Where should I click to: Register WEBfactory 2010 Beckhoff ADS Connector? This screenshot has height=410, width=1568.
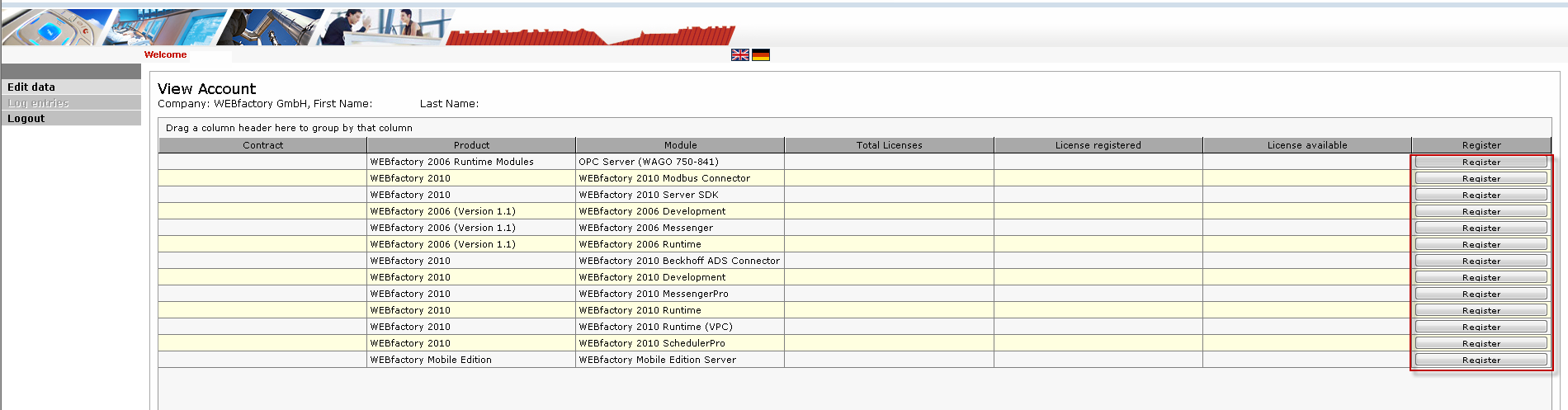click(x=1481, y=262)
